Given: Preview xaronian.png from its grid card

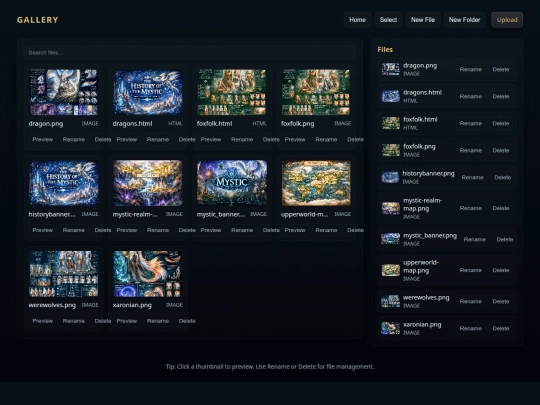Looking at the screenshot, I should coord(127,321).
